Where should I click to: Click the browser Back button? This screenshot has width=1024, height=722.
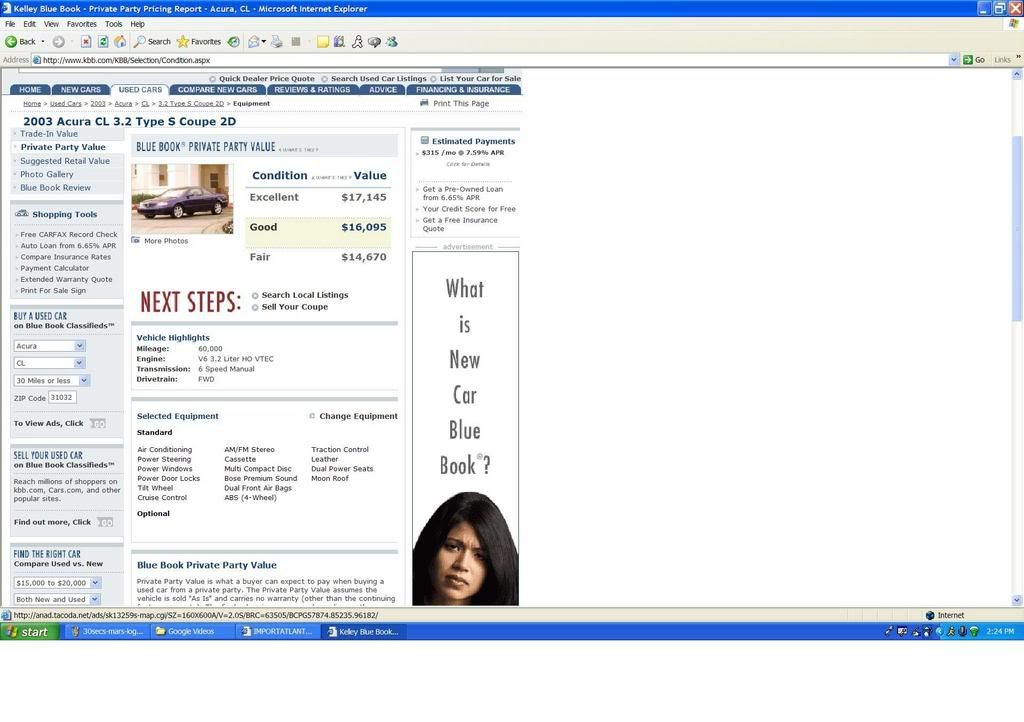pyautogui.click(x=20, y=42)
